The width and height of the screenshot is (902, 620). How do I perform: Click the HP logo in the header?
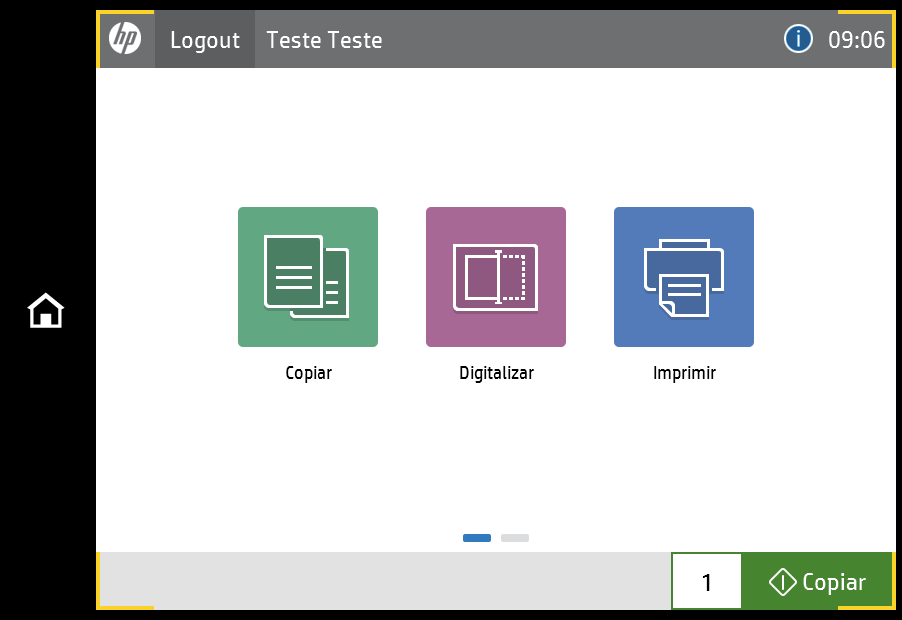125,40
